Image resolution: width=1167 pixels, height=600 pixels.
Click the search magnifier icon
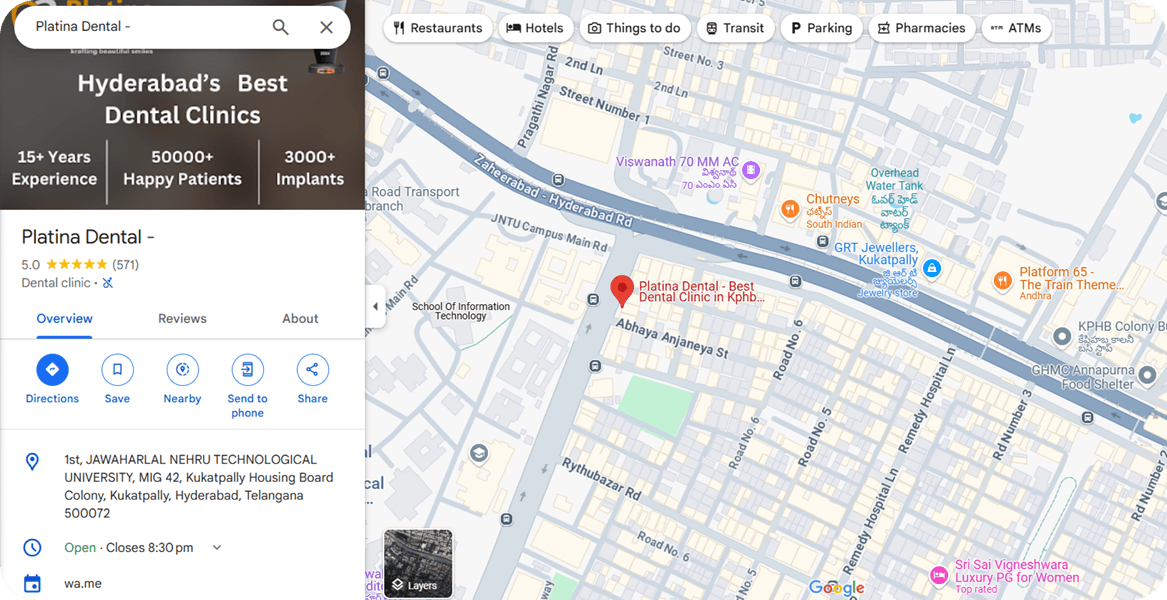tap(281, 27)
